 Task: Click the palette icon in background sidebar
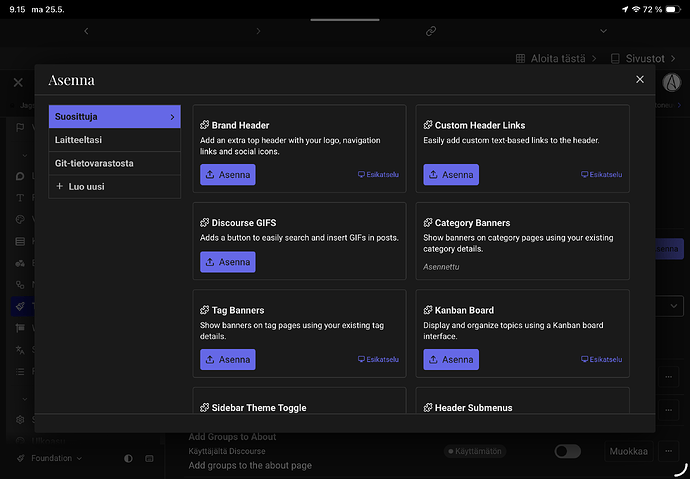point(20,219)
